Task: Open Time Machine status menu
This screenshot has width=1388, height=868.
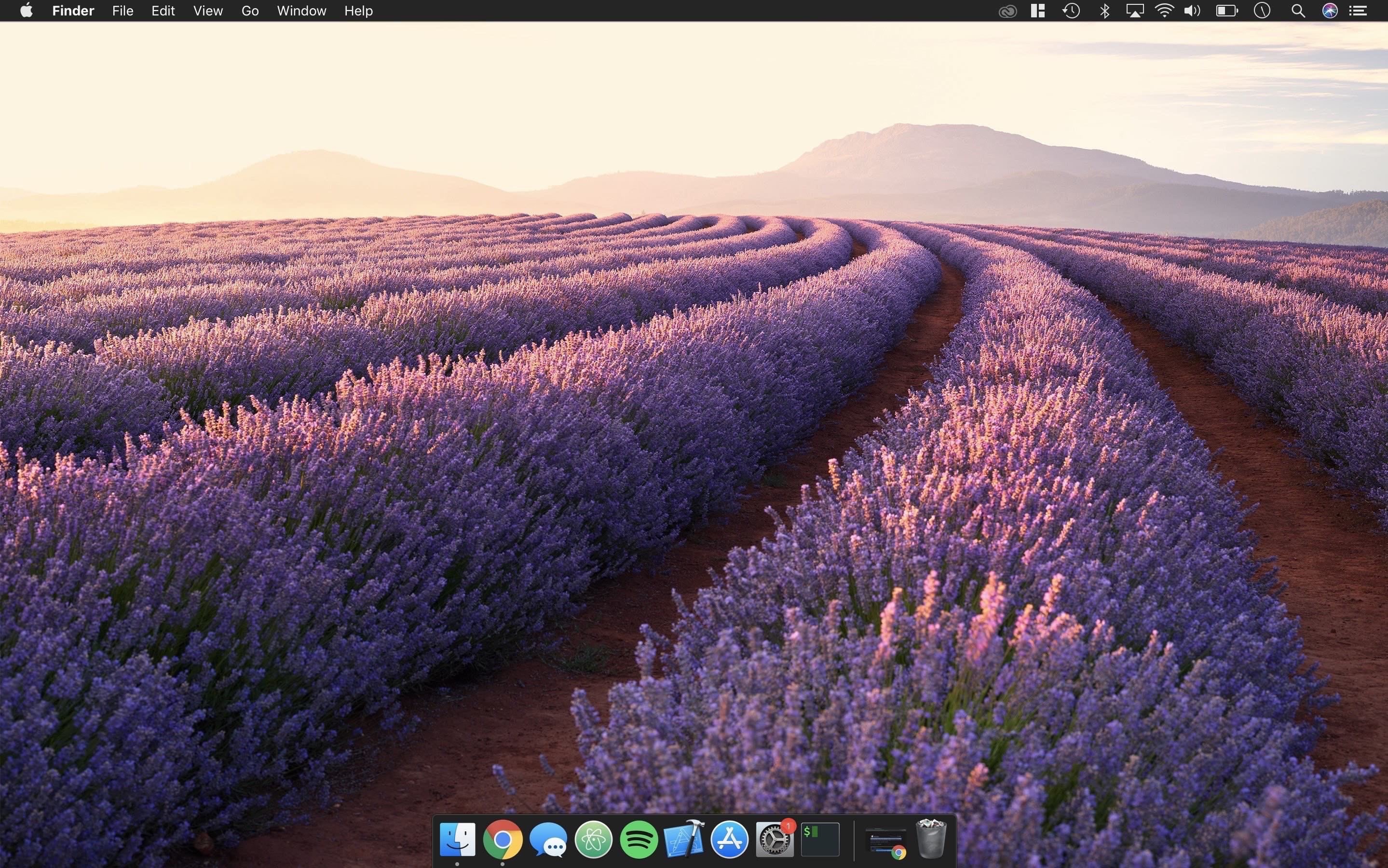Action: coord(1071,11)
